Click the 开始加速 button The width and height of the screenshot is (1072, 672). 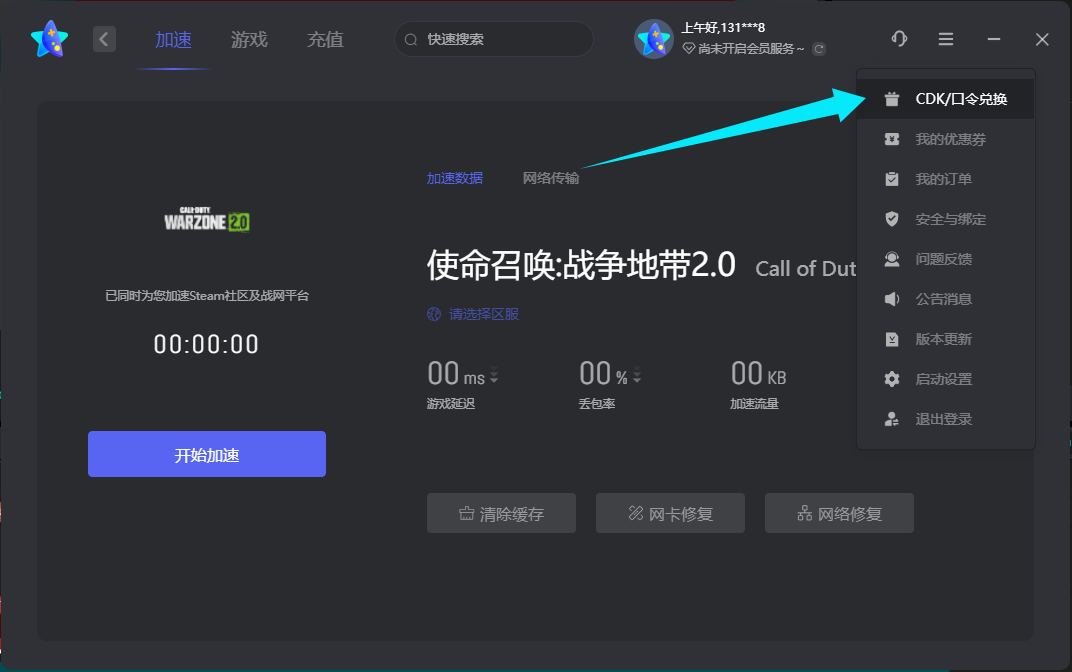click(206, 454)
